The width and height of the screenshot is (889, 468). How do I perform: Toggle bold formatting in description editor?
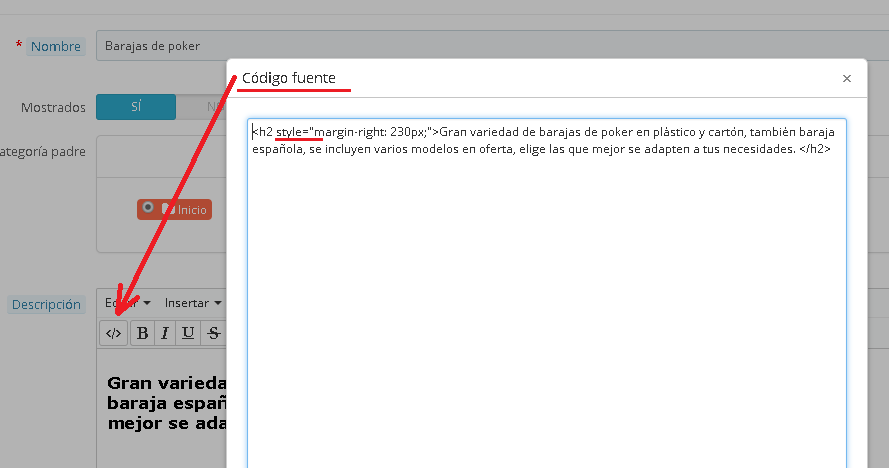(x=142, y=333)
